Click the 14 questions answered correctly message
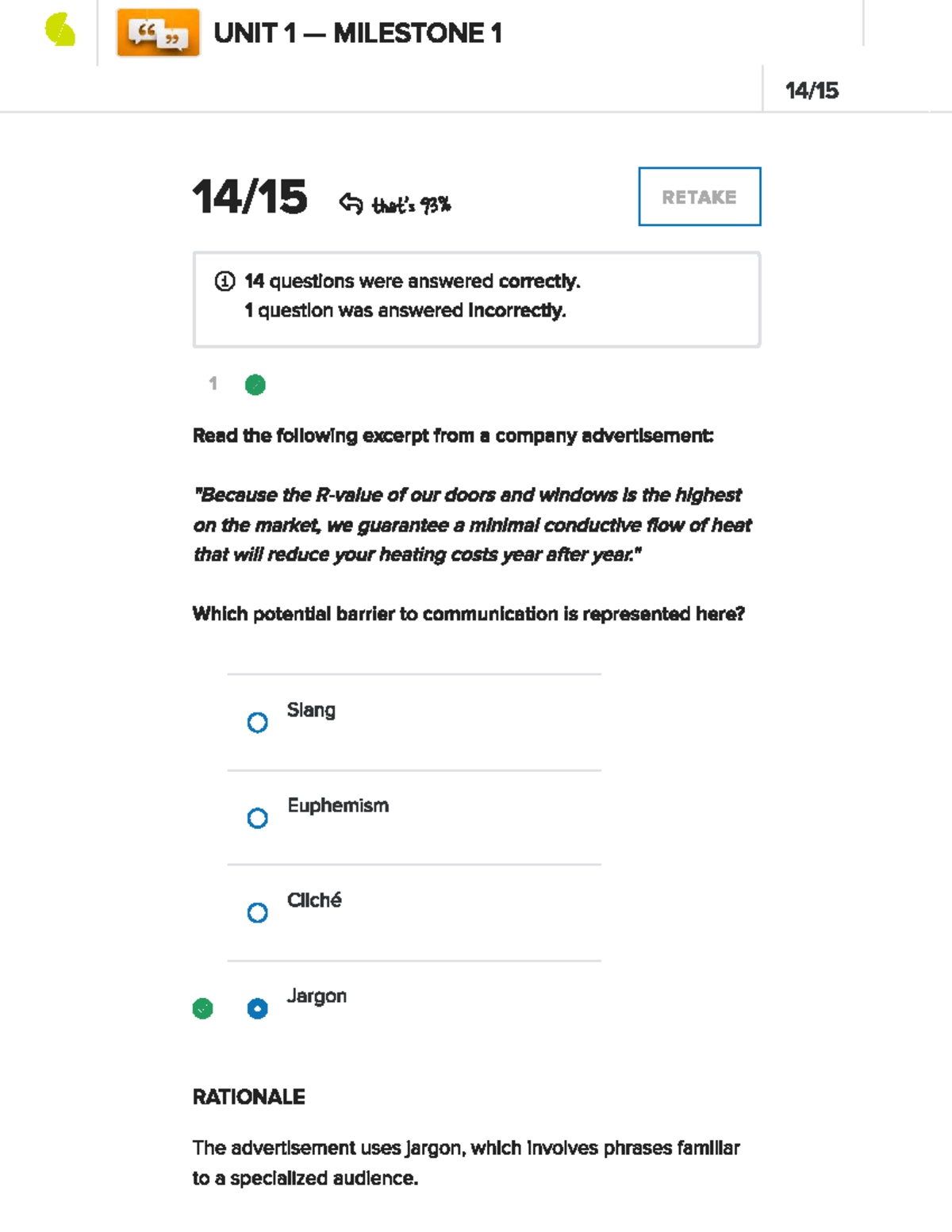 [x=413, y=282]
